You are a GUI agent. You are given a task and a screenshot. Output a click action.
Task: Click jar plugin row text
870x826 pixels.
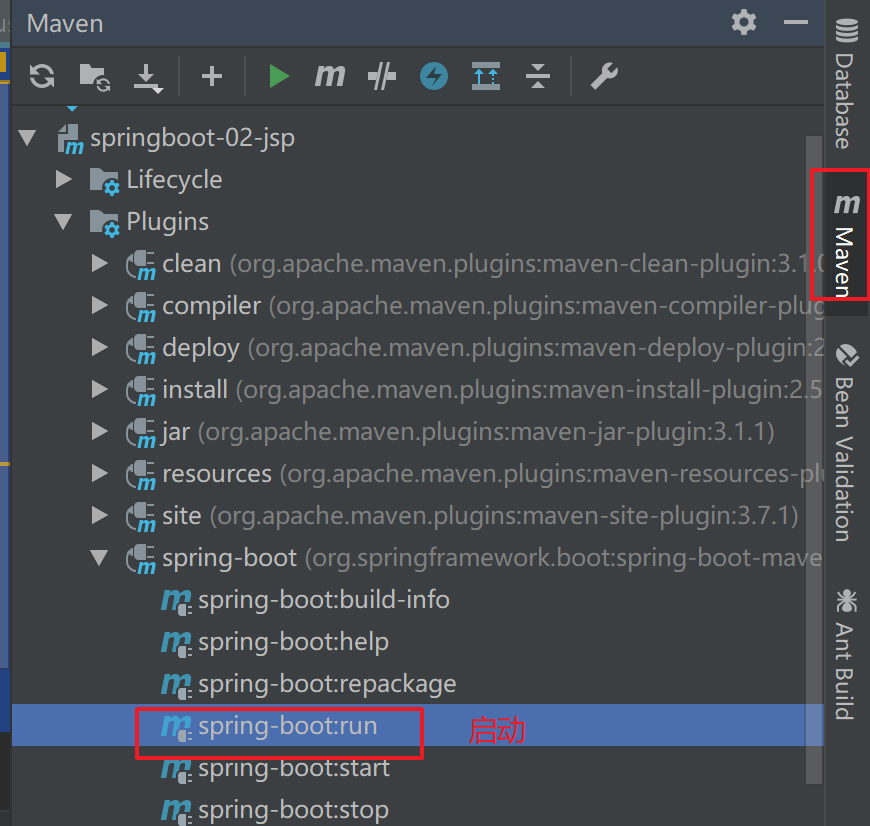point(176,431)
